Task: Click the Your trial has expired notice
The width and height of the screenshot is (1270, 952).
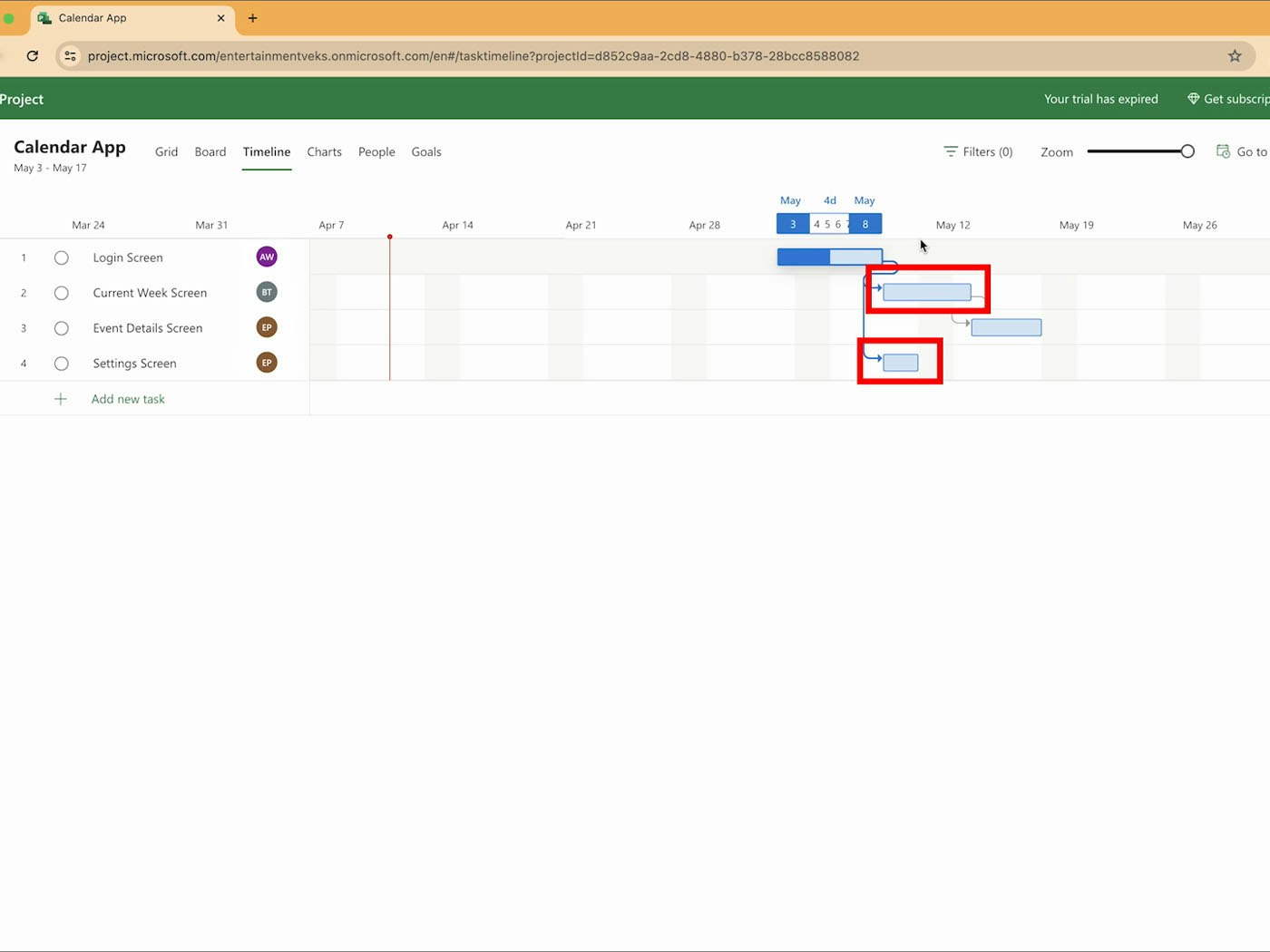Action: (1101, 99)
